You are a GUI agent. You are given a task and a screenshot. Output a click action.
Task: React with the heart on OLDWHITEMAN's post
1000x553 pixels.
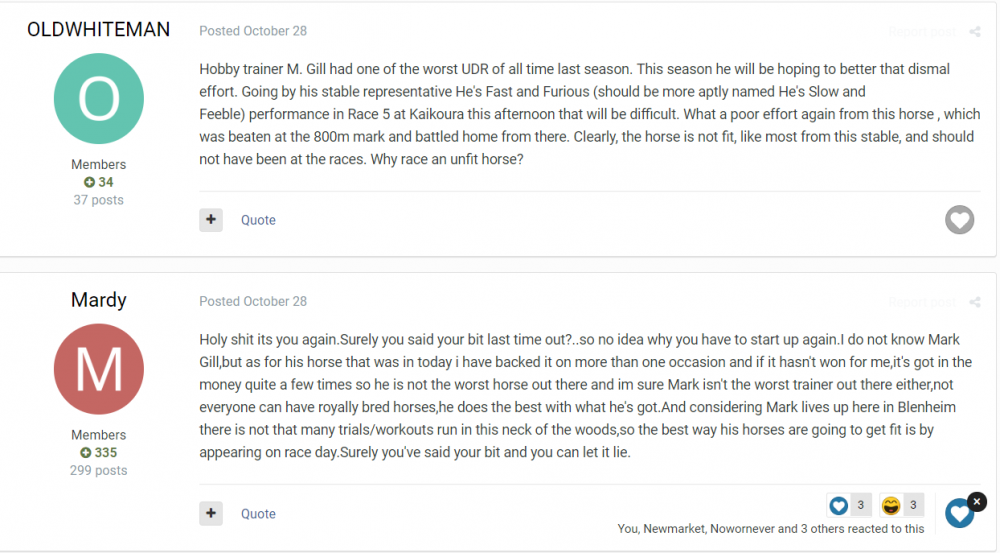click(x=959, y=220)
